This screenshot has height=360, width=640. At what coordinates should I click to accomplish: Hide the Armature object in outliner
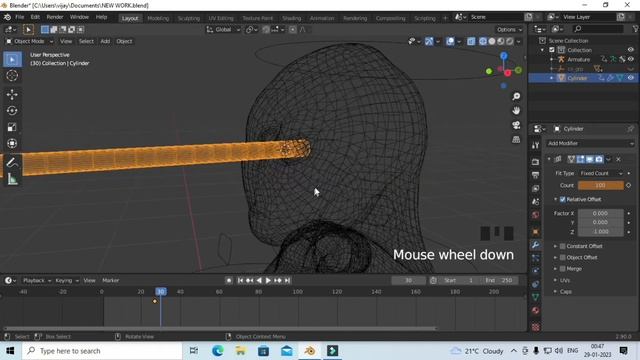[x=631, y=59]
